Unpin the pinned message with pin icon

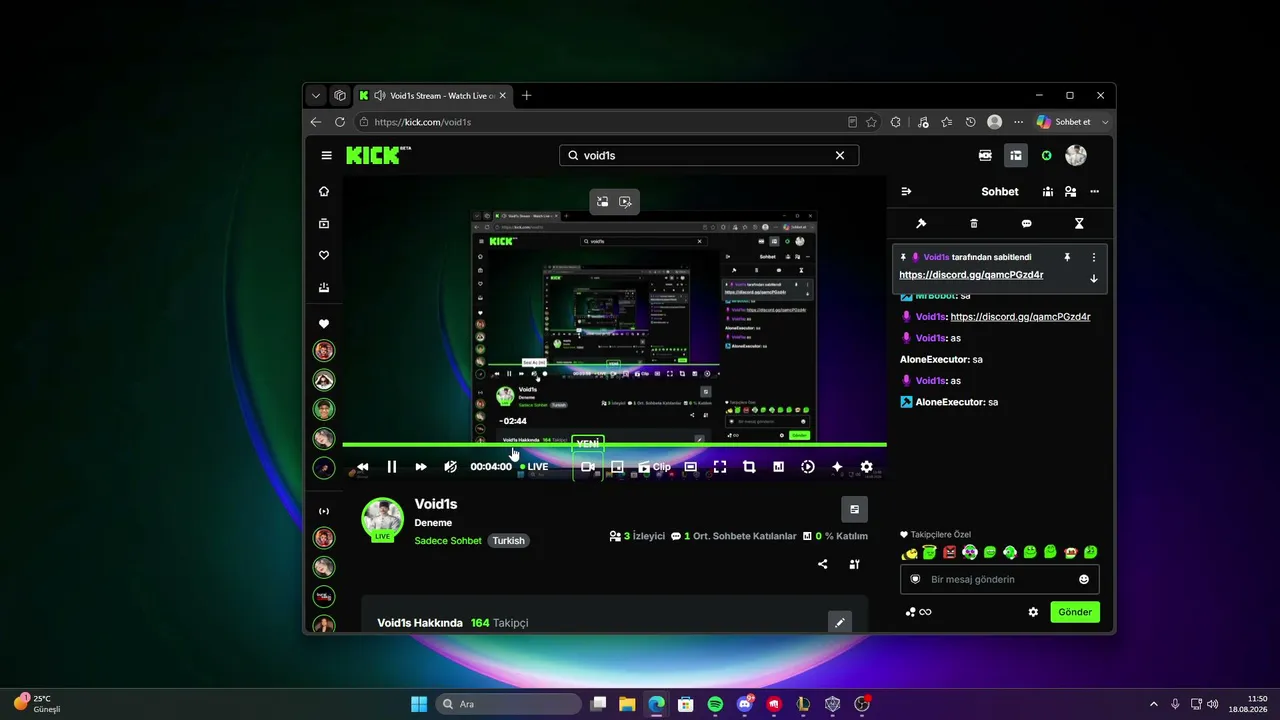click(x=1067, y=257)
